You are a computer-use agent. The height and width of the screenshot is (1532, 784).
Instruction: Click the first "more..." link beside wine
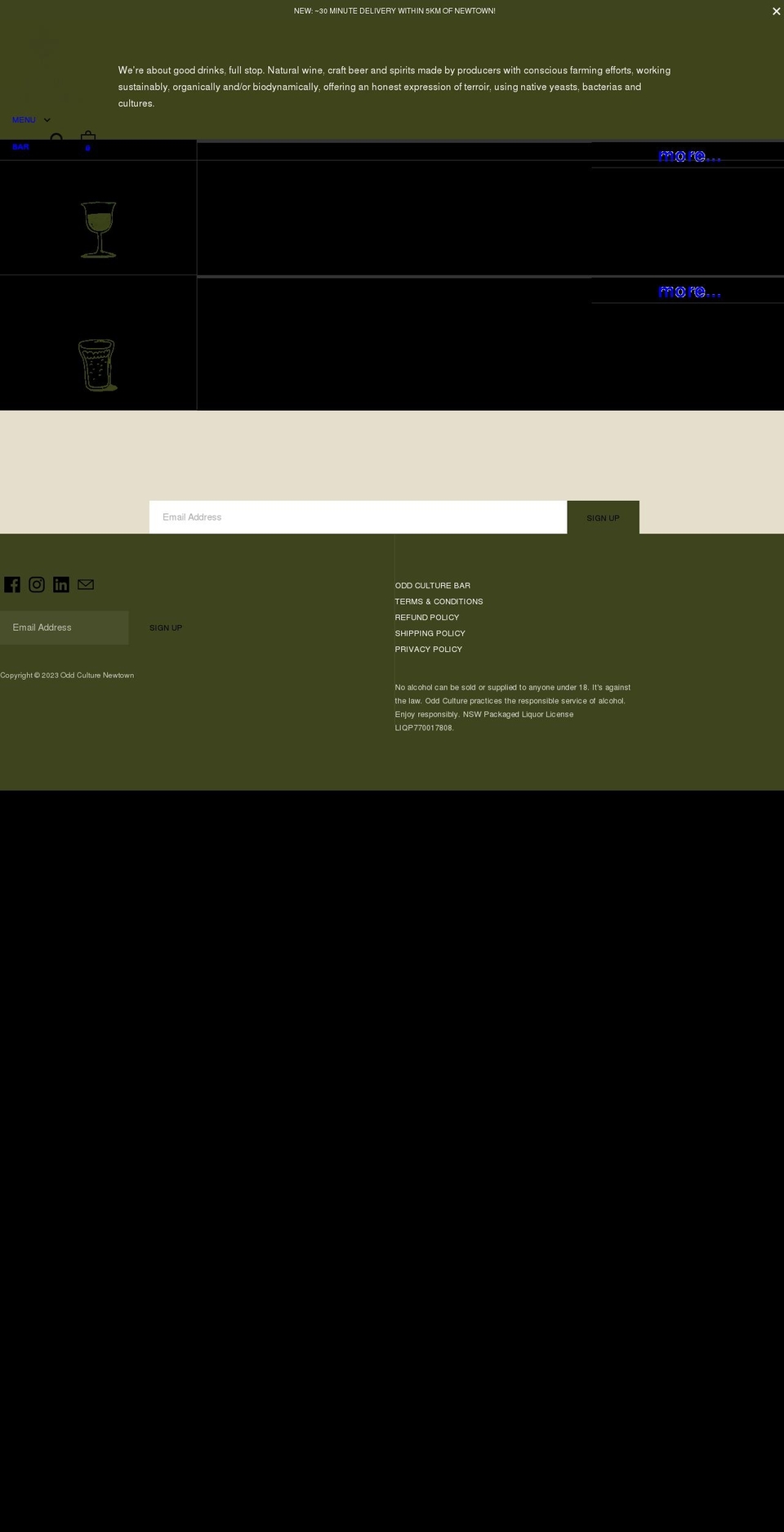(x=690, y=155)
